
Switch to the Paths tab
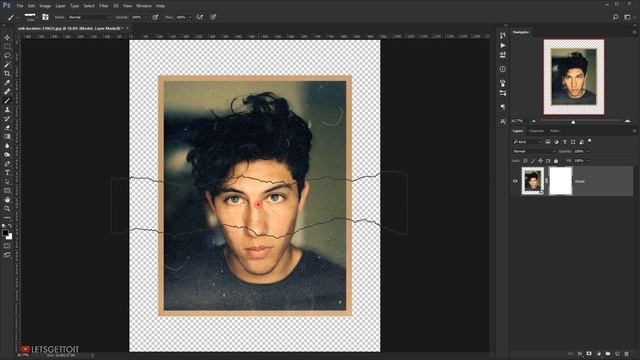tap(554, 131)
